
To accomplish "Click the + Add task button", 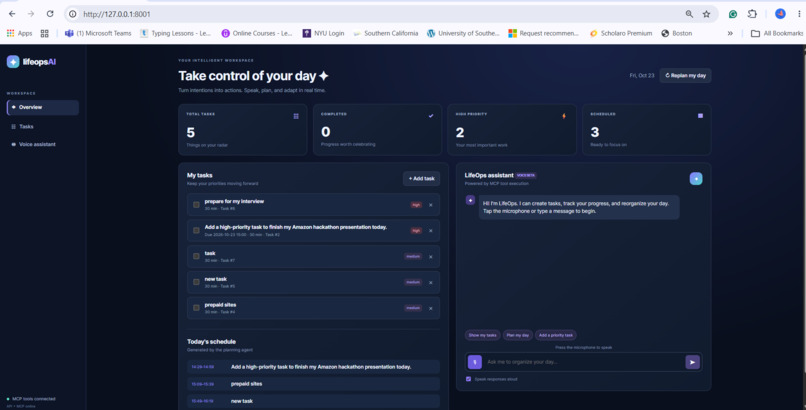I will click(x=422, y=178).
